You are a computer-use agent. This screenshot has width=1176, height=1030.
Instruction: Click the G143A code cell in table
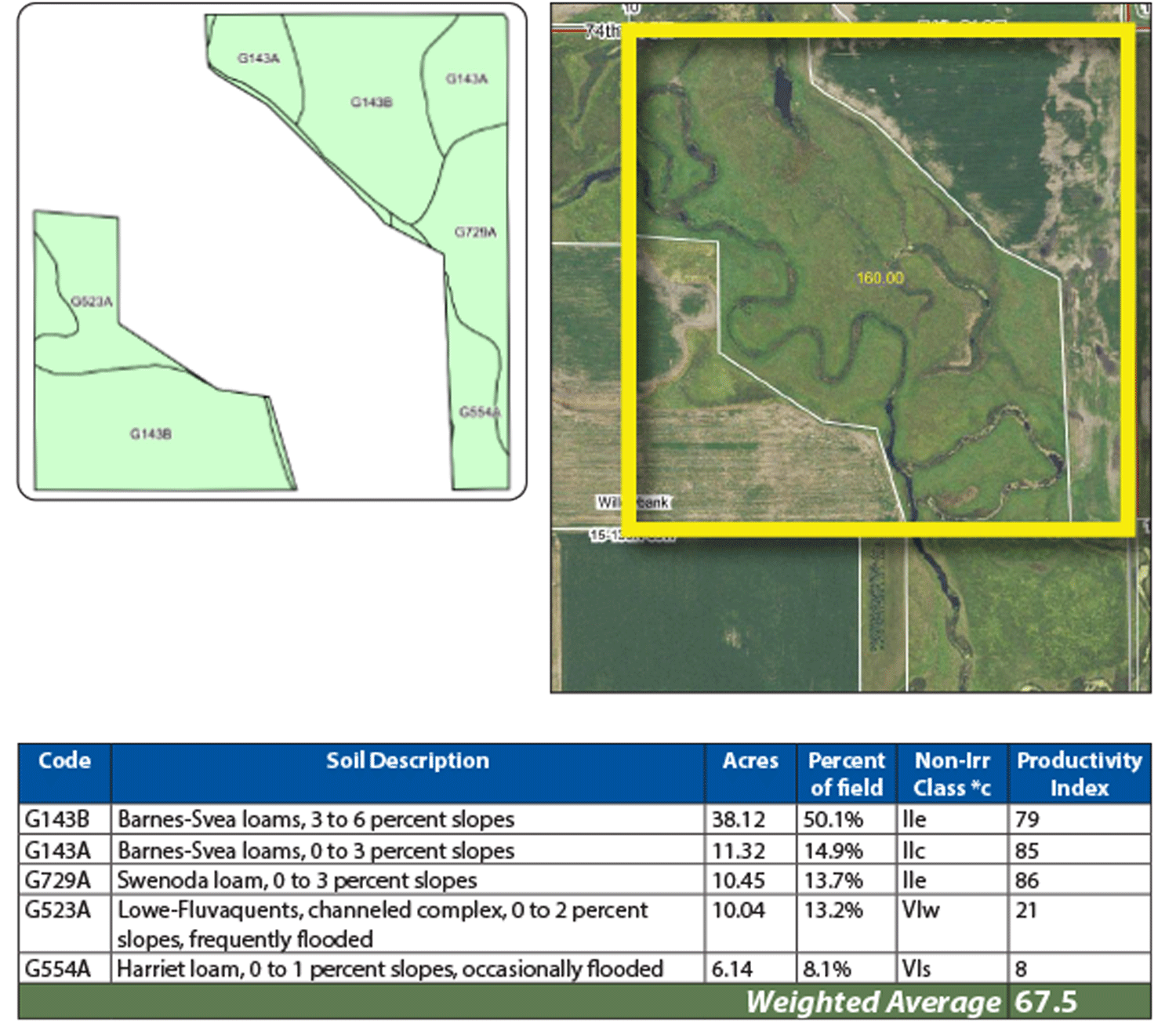point(57,850)
